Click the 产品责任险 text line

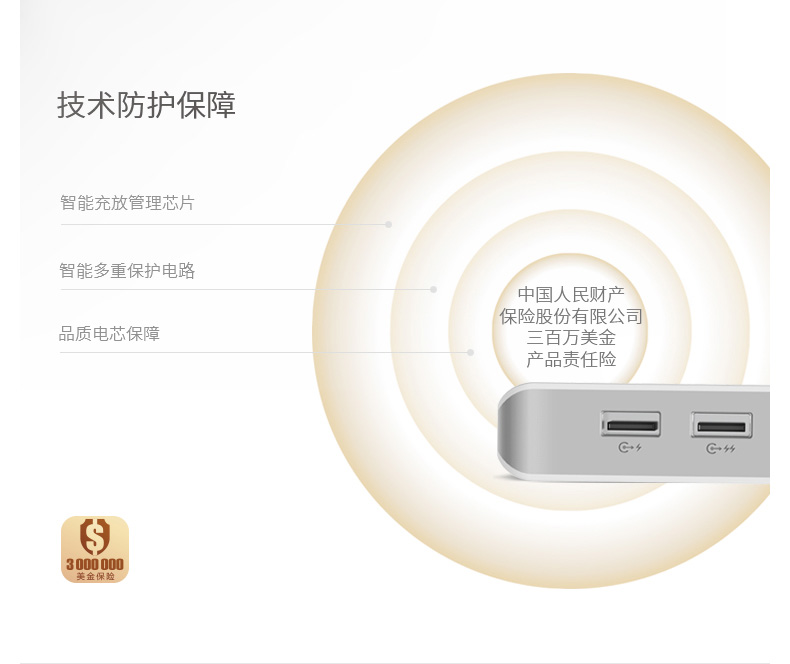[571, 359]
